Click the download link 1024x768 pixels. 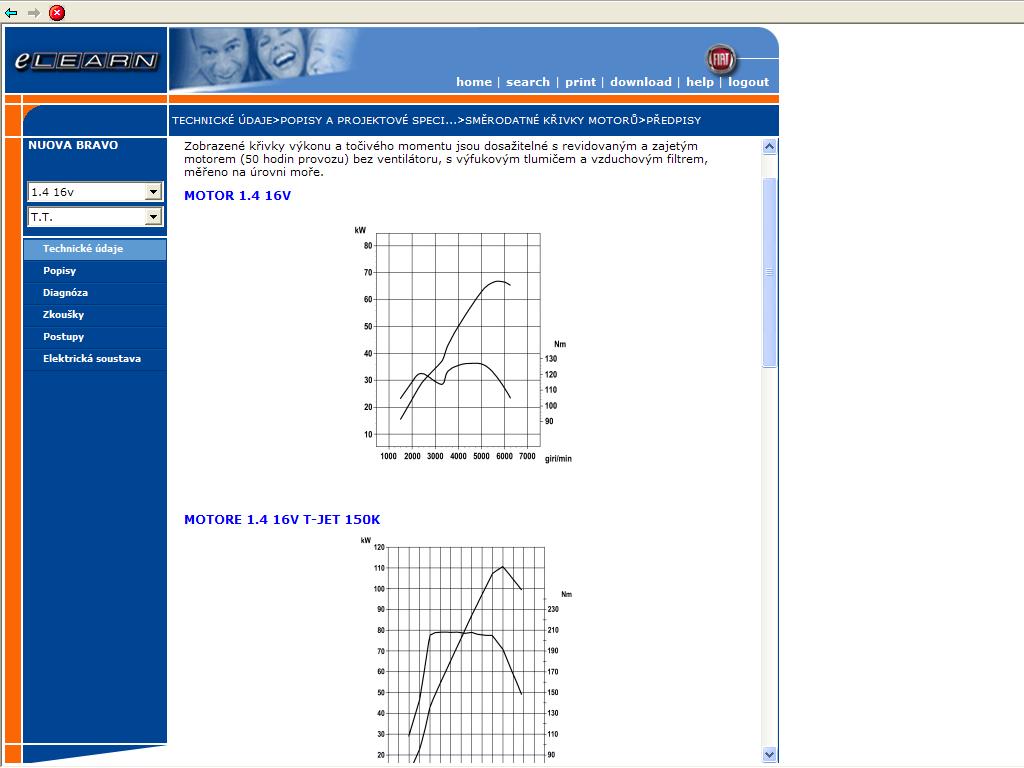tap(641, 82)
